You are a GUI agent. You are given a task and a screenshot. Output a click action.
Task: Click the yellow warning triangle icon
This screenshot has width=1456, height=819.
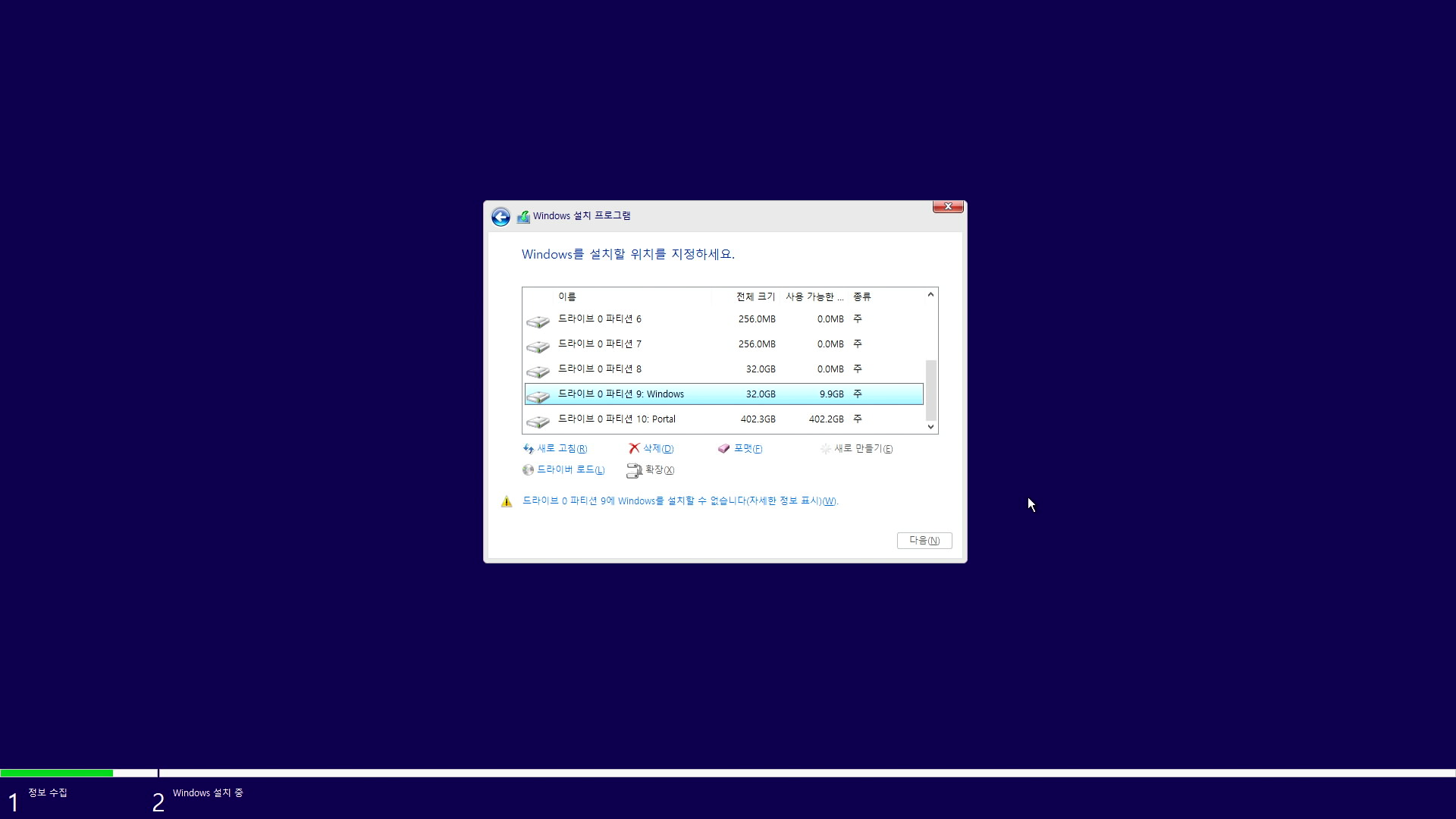[x=507, y=501]
